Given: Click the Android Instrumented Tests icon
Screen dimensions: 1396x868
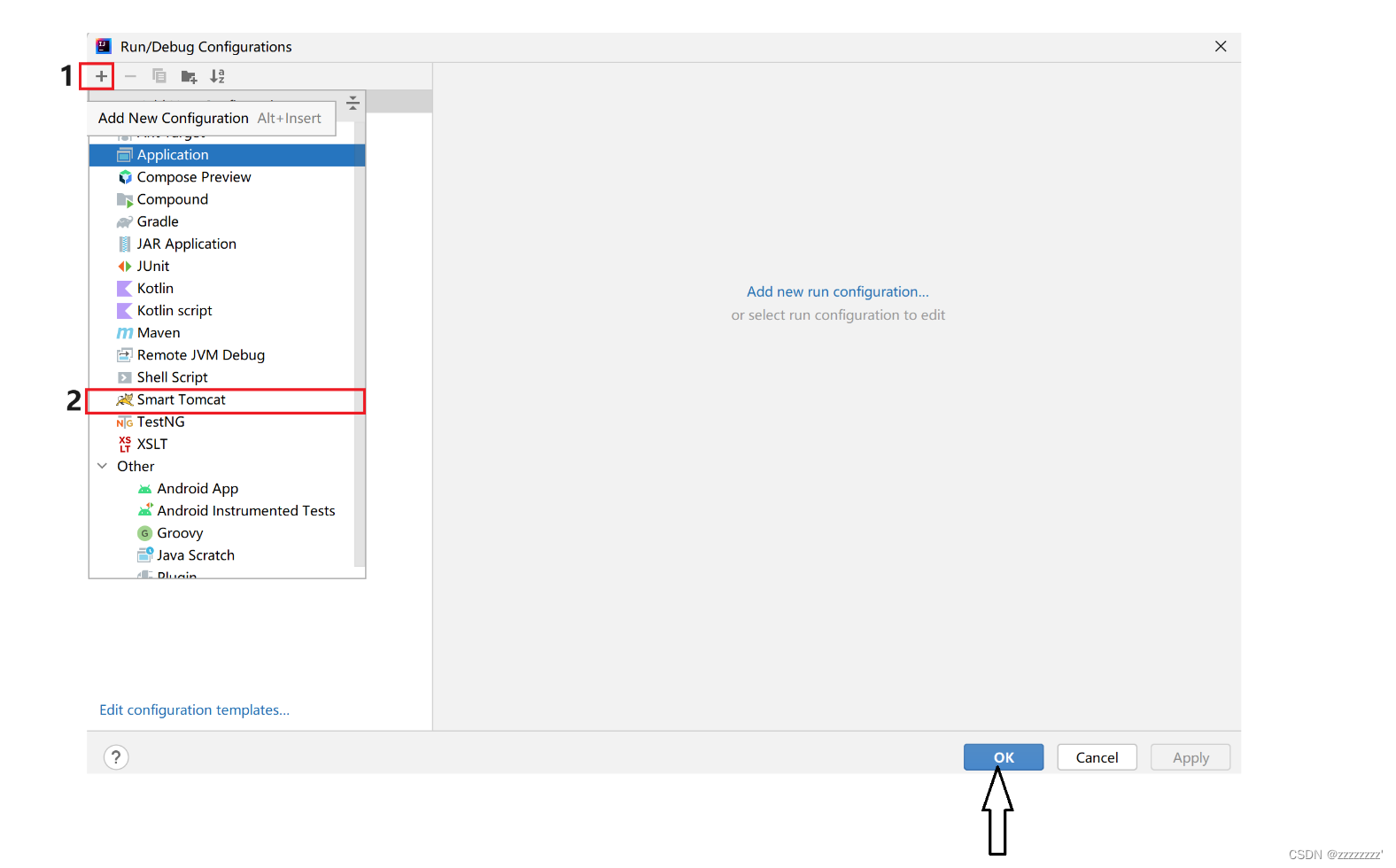Looking at the screenshot, I should pyautogui.click(x=145, y=510).
